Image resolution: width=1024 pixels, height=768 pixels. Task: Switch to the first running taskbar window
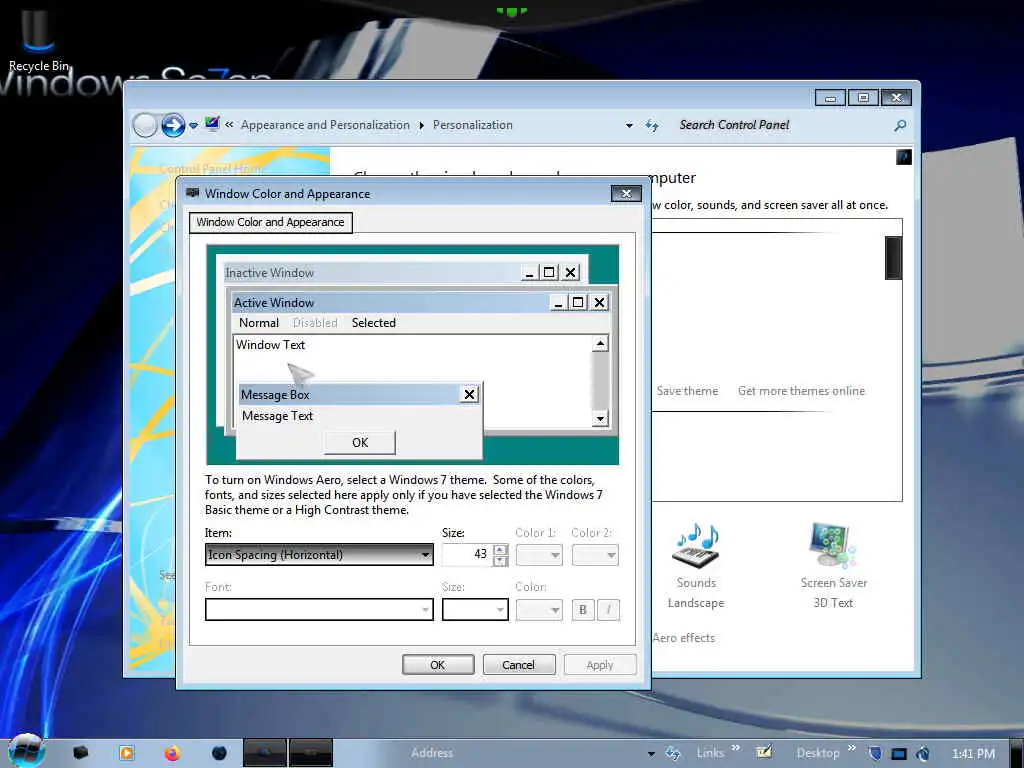264,753
